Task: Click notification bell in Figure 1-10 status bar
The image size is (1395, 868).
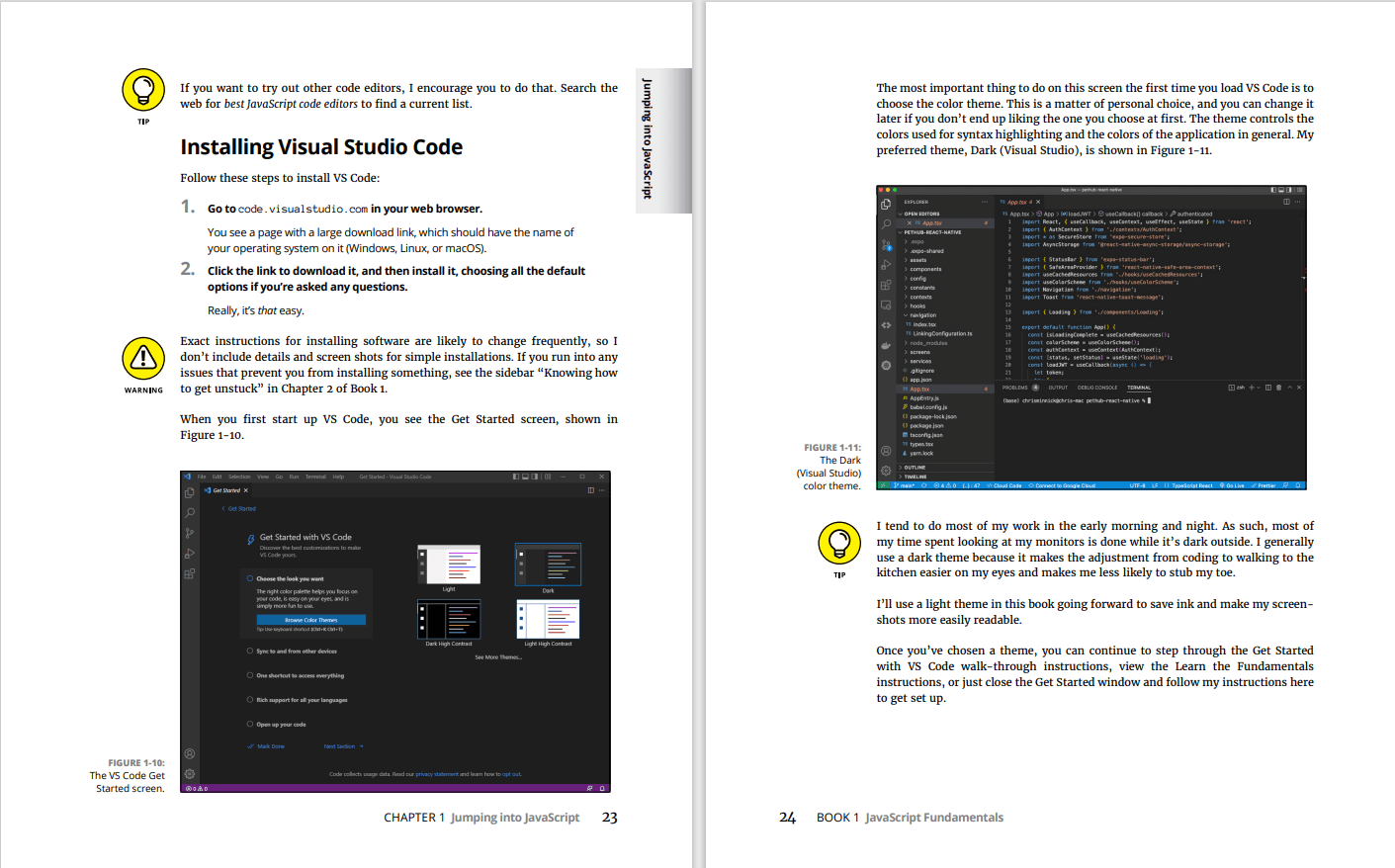Action: click(x=602, y=788)
